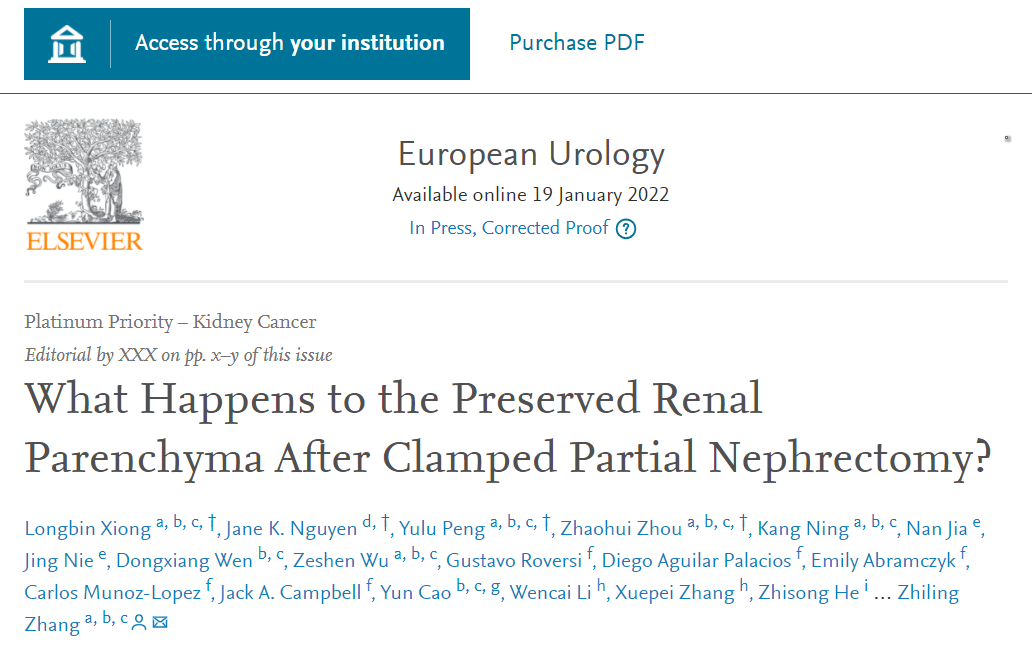Select author Longbin Xiong

pos(88,529)
